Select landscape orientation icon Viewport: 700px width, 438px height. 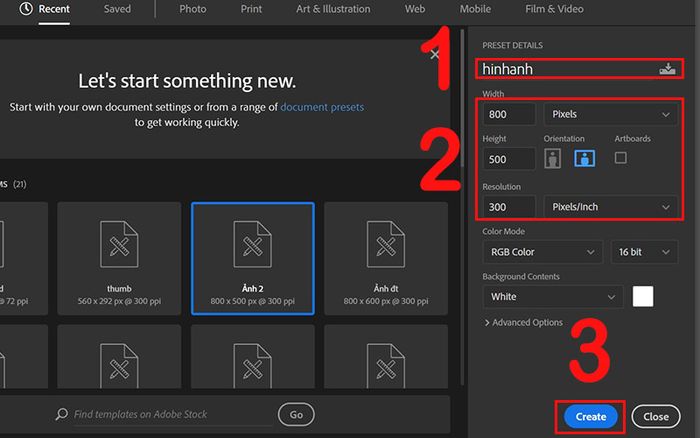click(584, 158)
